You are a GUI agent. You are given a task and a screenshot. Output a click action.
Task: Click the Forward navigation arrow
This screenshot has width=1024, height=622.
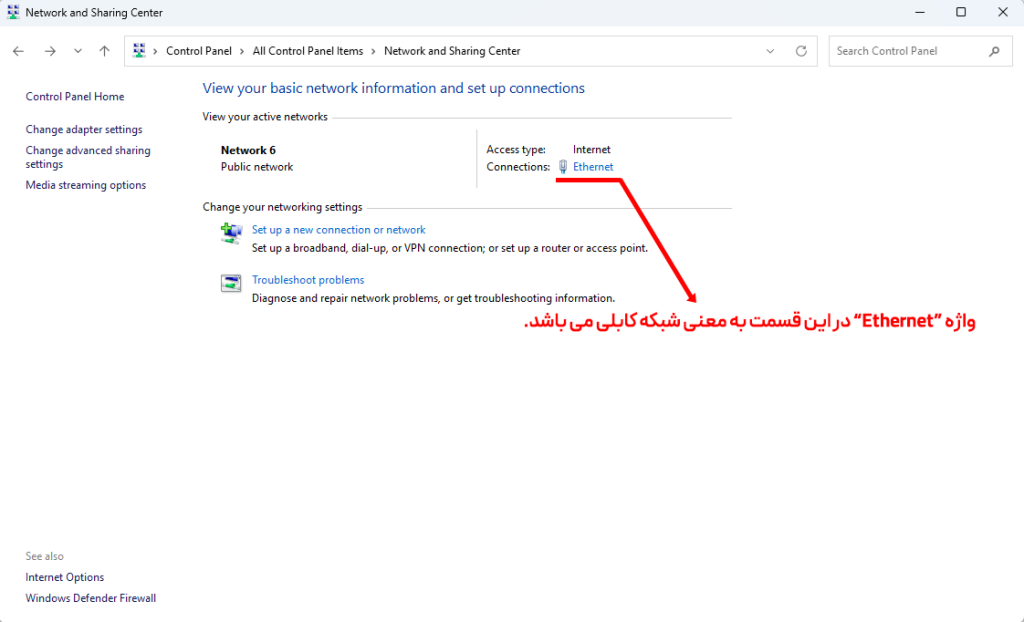click(50, 51)
